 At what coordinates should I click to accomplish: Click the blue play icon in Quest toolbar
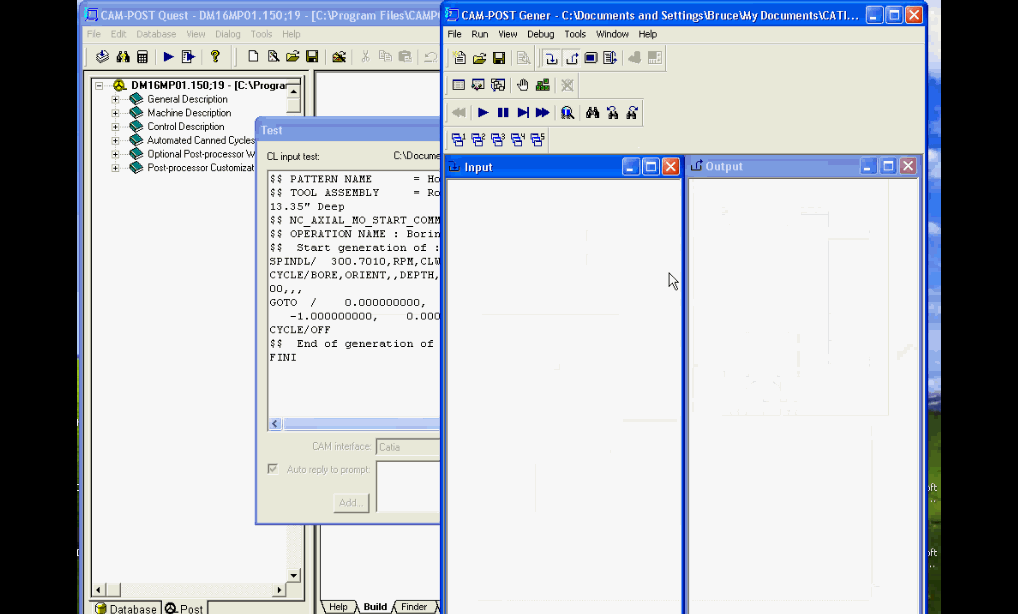click(x=168, y=56)
